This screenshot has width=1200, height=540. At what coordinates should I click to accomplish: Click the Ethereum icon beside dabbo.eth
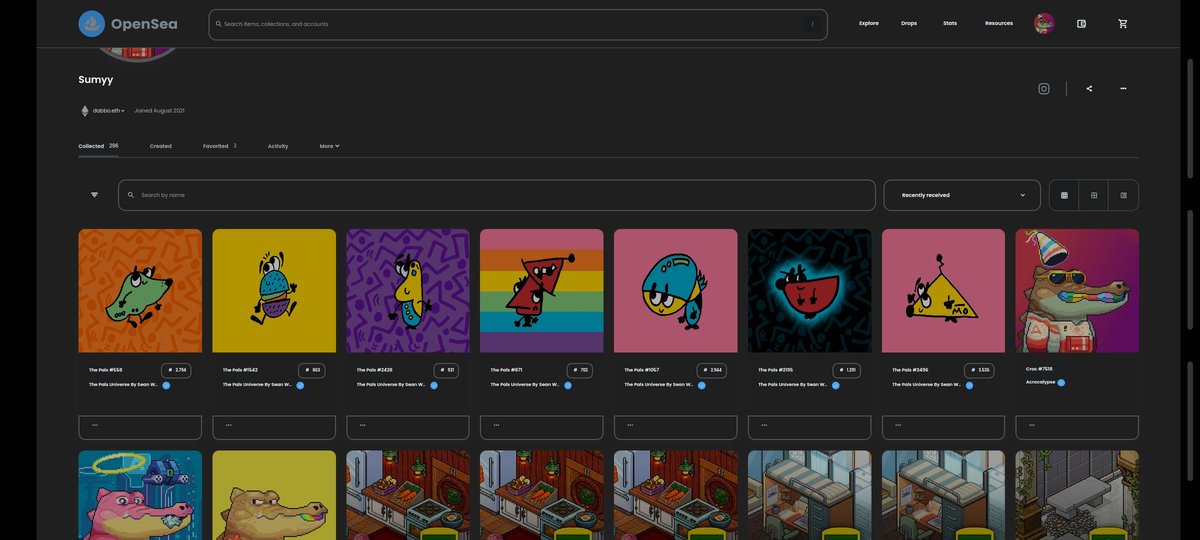(84, 111)
